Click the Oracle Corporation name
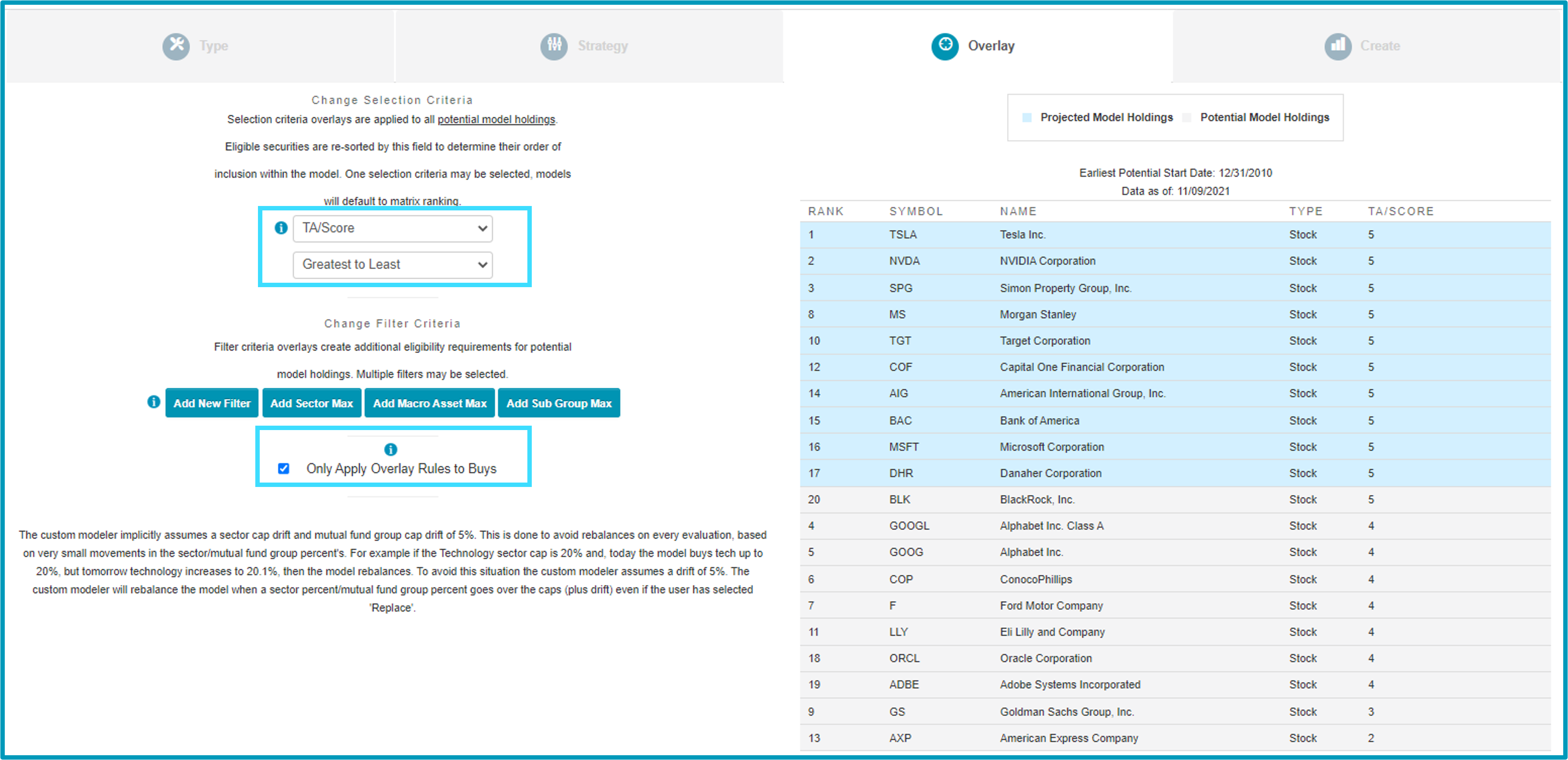The image size is (1568, 760). [x=1045, y=658]
